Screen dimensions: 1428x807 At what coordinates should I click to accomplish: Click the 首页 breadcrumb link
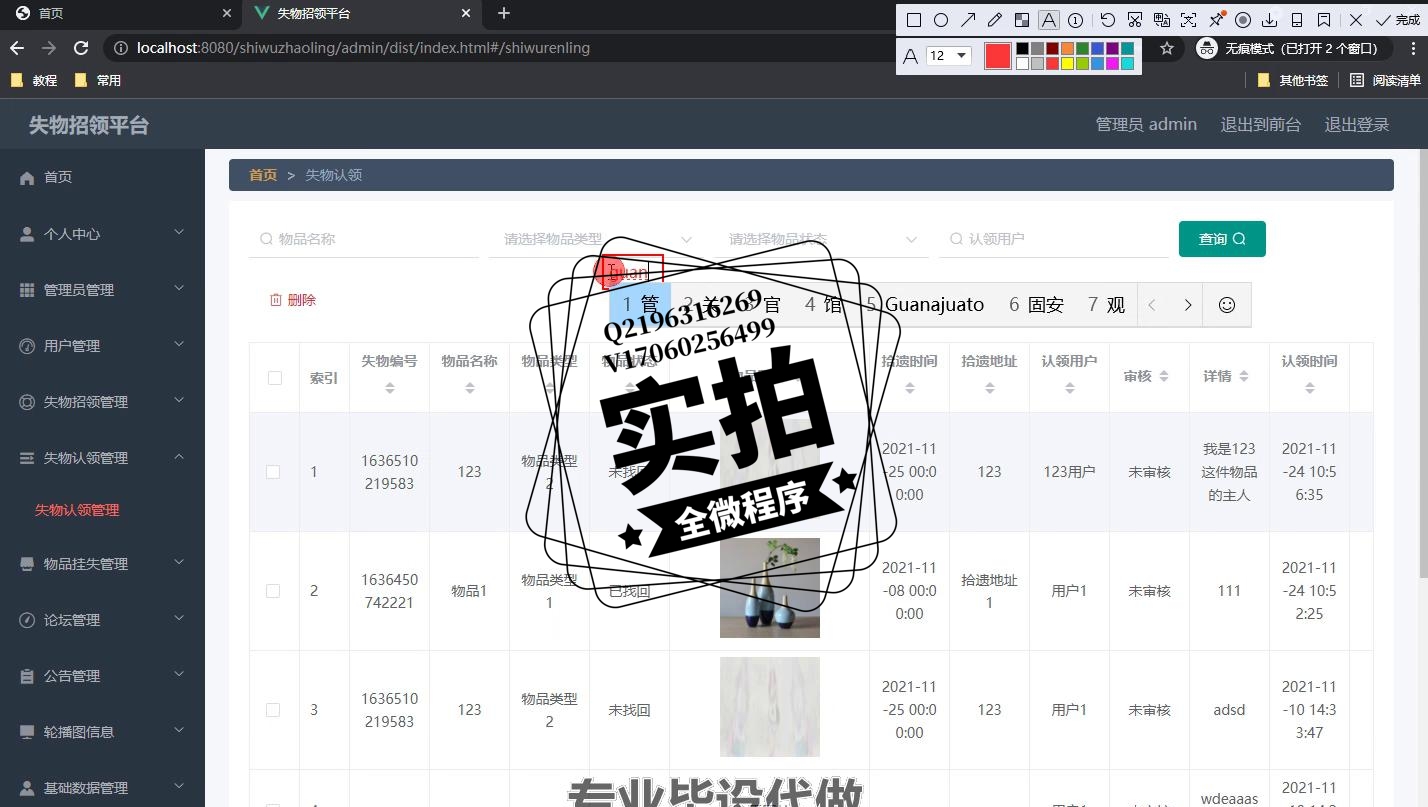263,175
